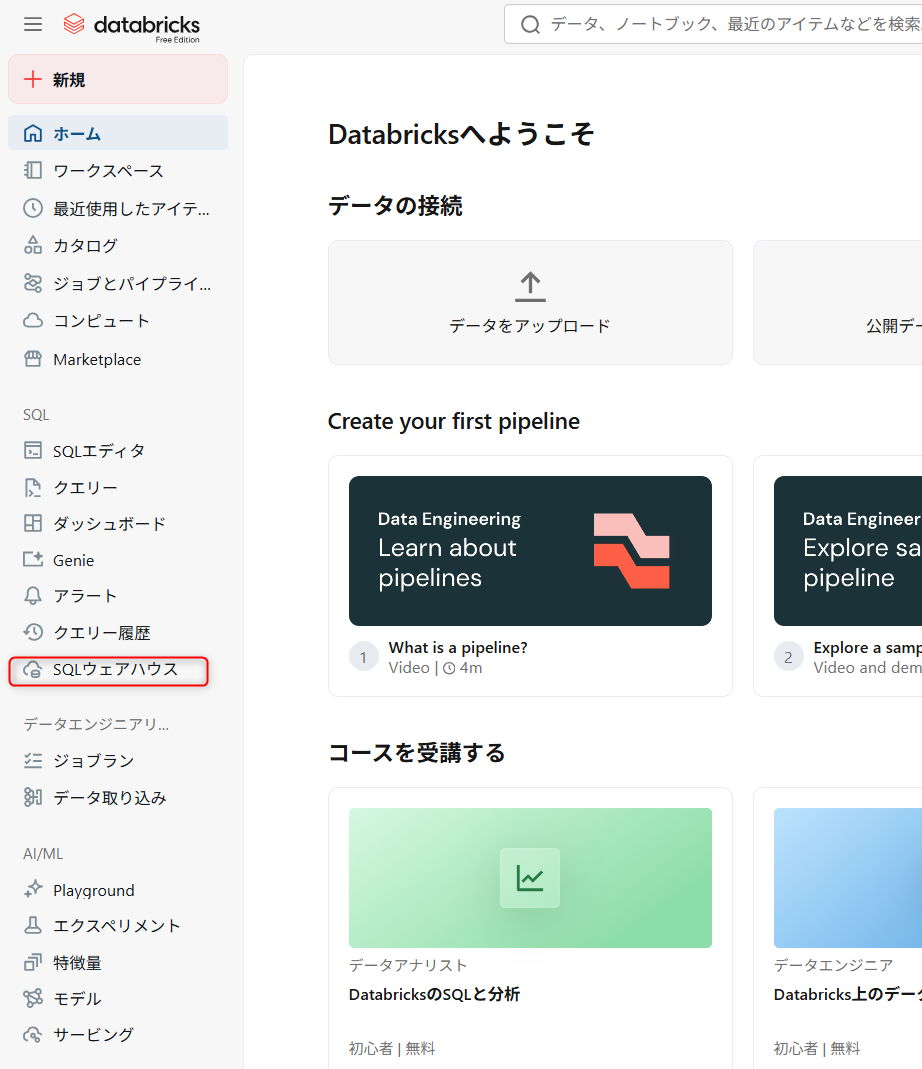Toggle the hamburger sidebar menu icon
This screenshot has width=922, height=1069.
(x=33, y=24)
